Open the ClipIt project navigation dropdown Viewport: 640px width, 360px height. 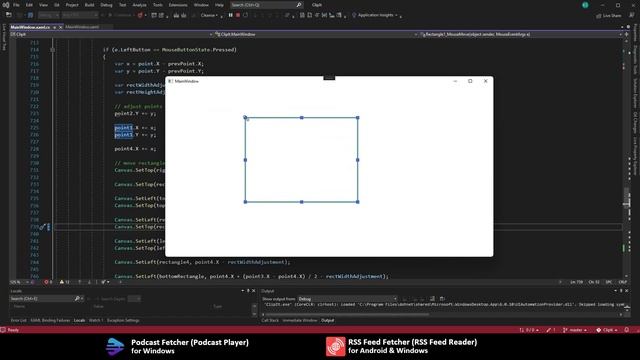pos(111,34)
